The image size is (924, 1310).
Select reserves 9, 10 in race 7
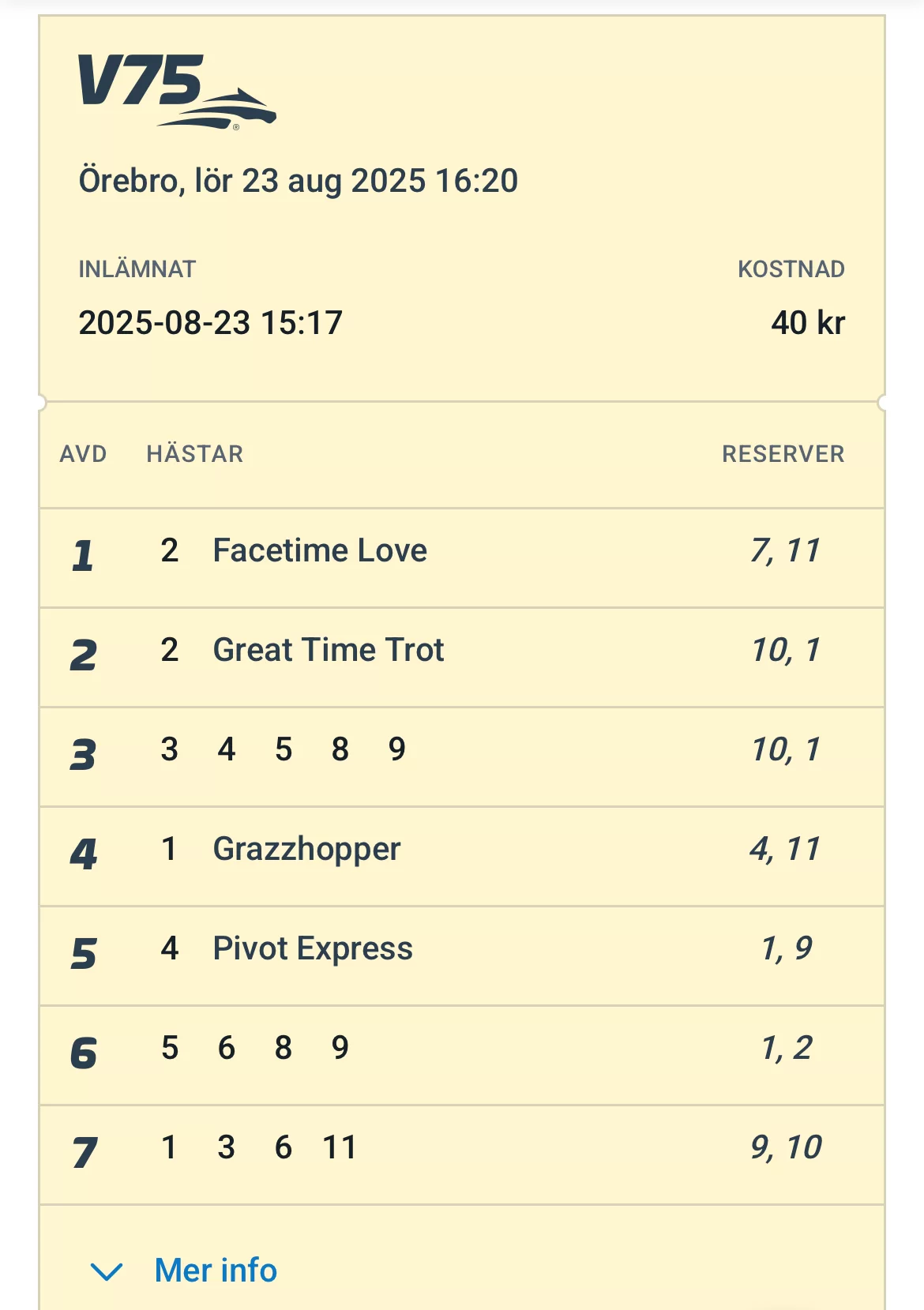click(x=786, y=1147)
